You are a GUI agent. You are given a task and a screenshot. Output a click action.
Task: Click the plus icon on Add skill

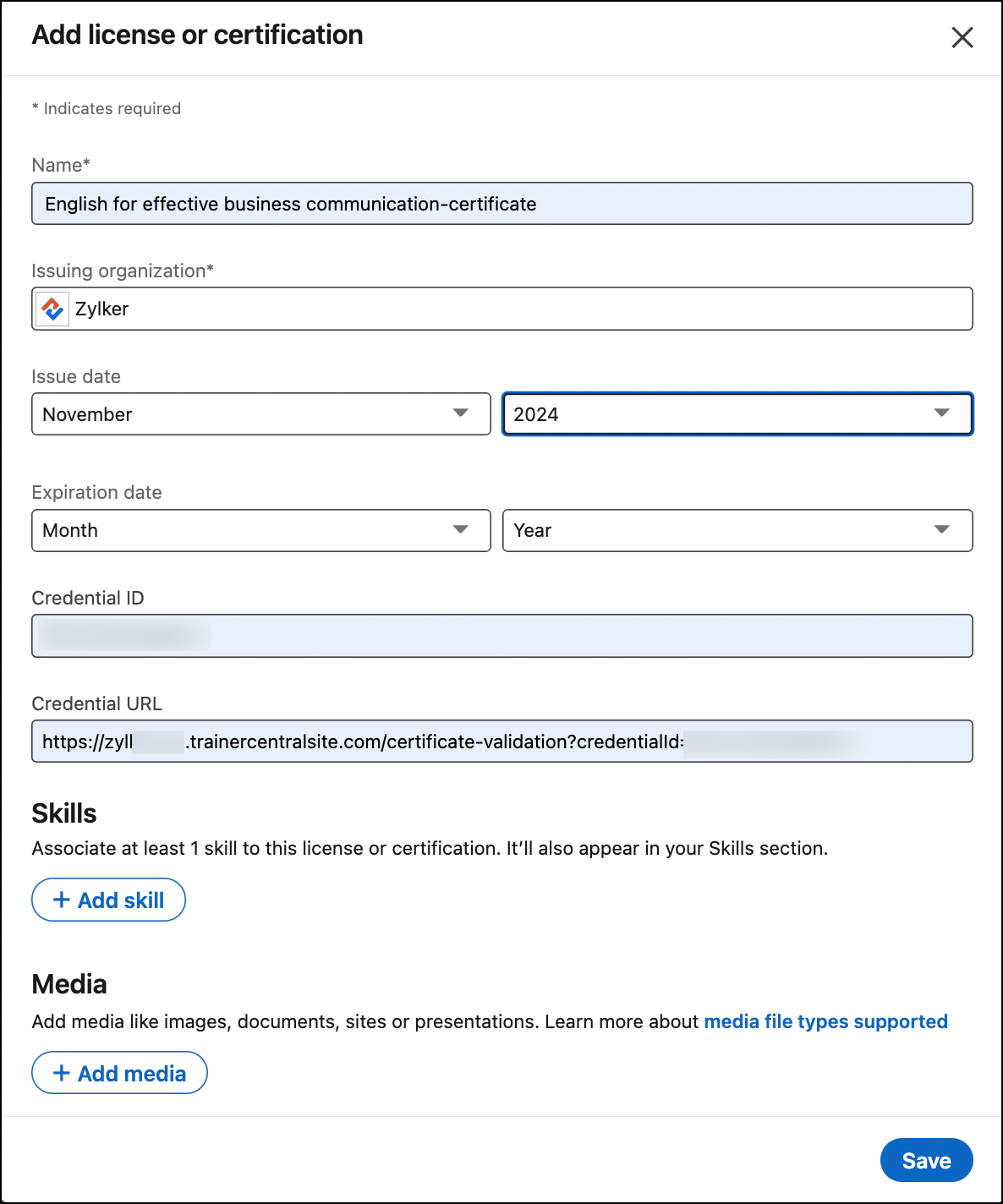point(61,900)
